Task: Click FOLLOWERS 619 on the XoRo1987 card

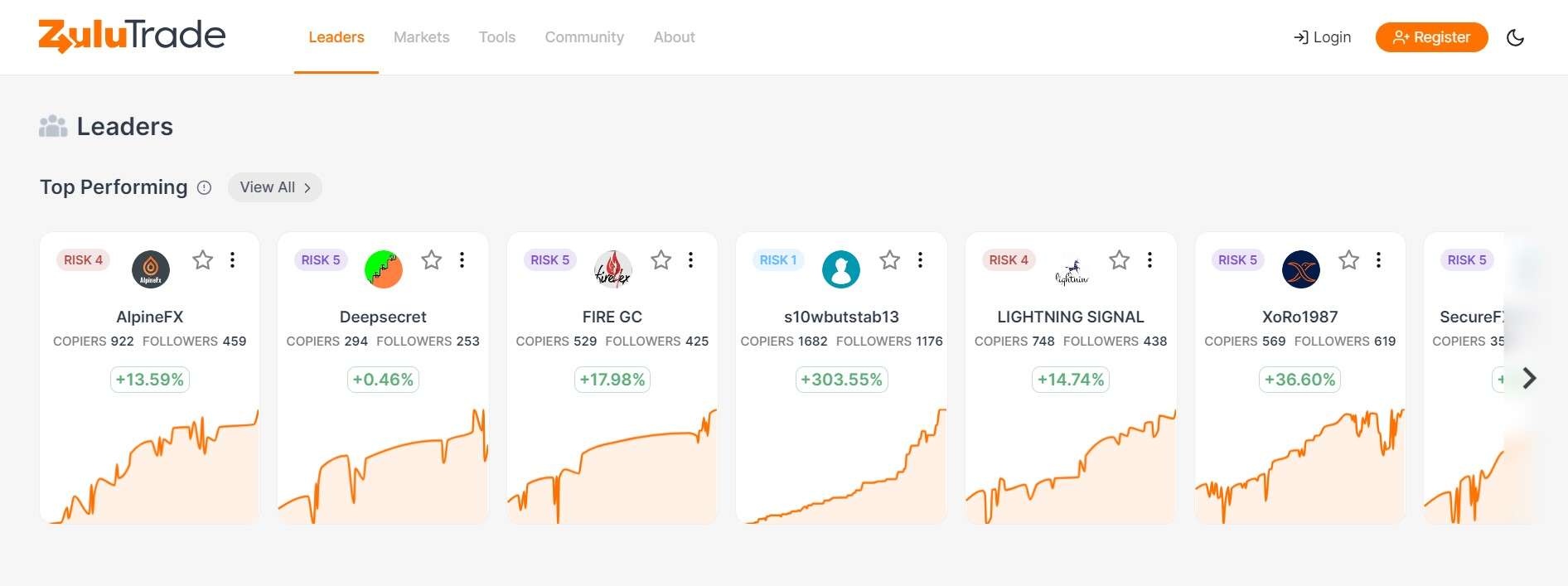Action: click(x=1345, y=341)
